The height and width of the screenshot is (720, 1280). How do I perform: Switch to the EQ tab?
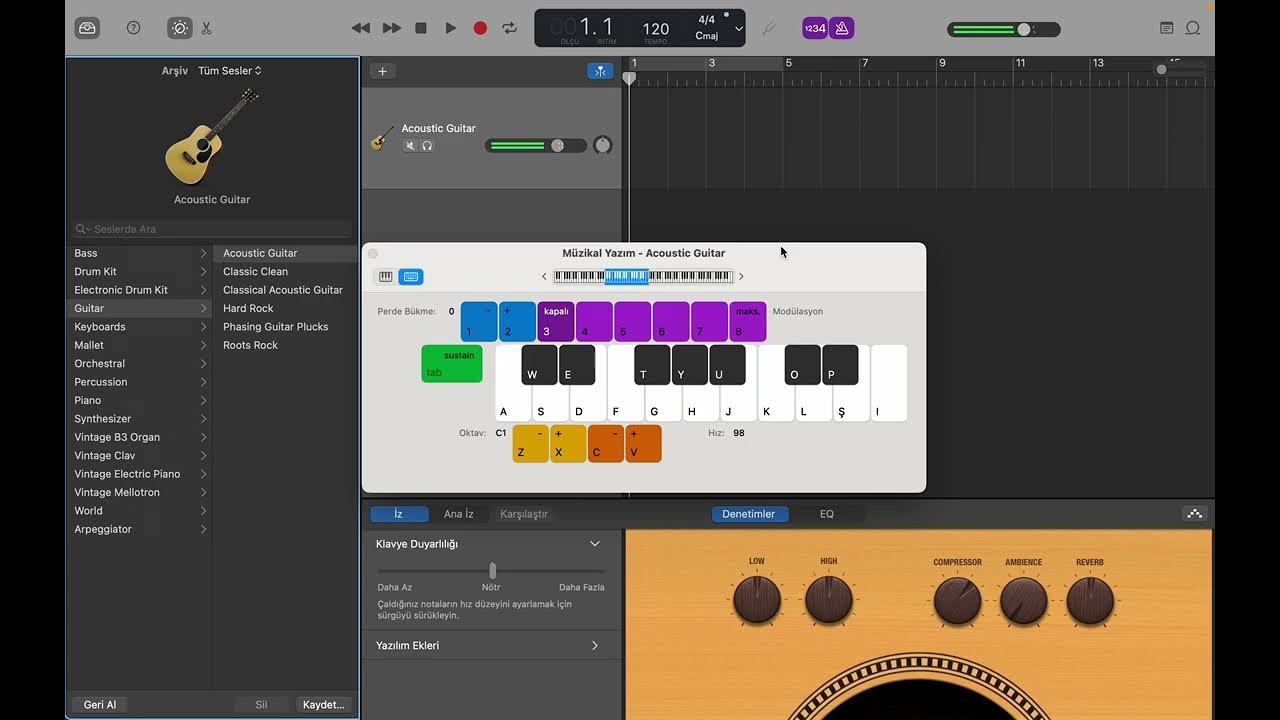click(827, 514)
